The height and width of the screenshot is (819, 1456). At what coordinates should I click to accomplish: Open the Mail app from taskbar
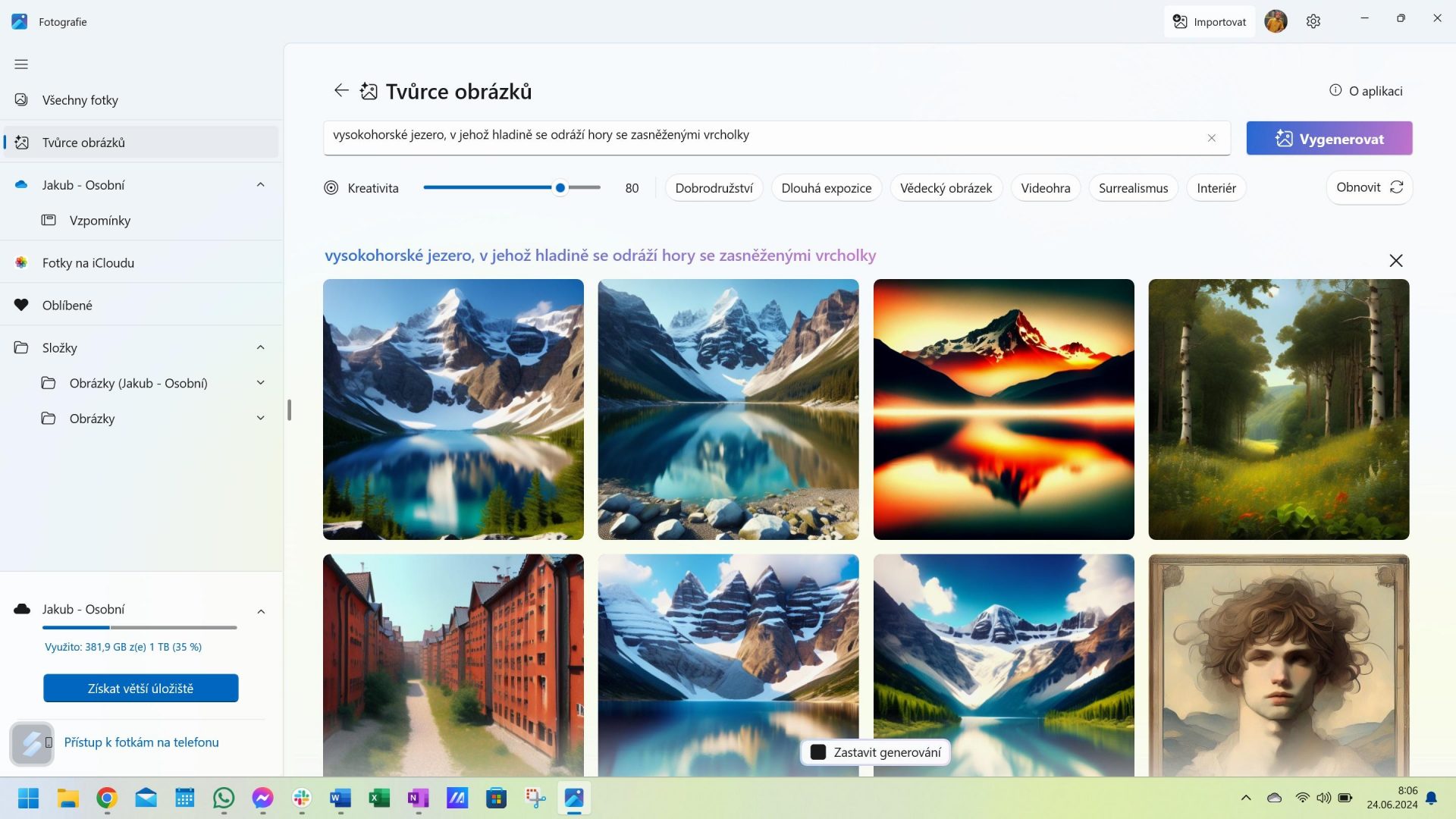tap(146, 798)
